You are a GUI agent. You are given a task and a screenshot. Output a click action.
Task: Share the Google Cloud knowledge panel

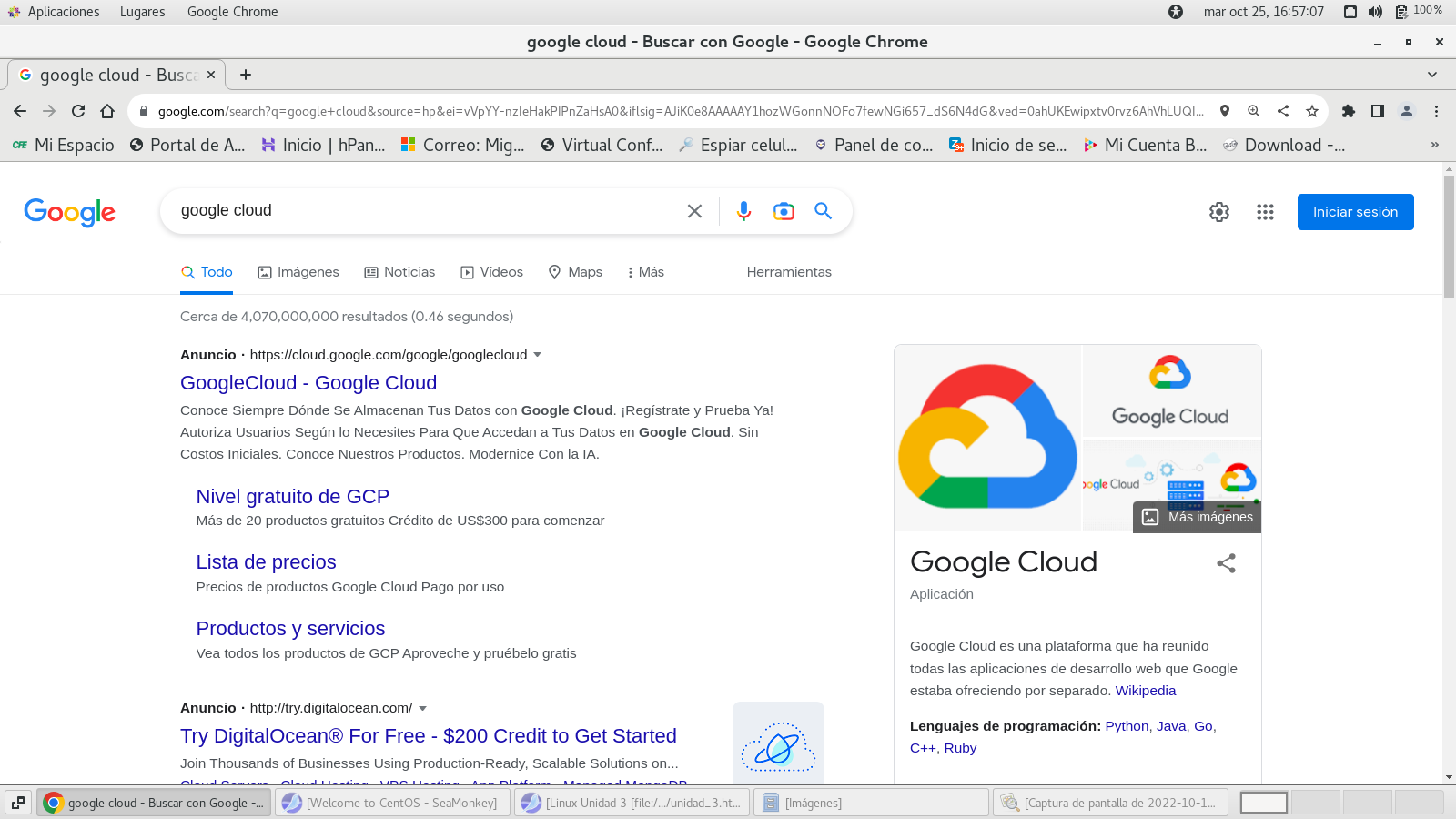point(1226,563)
